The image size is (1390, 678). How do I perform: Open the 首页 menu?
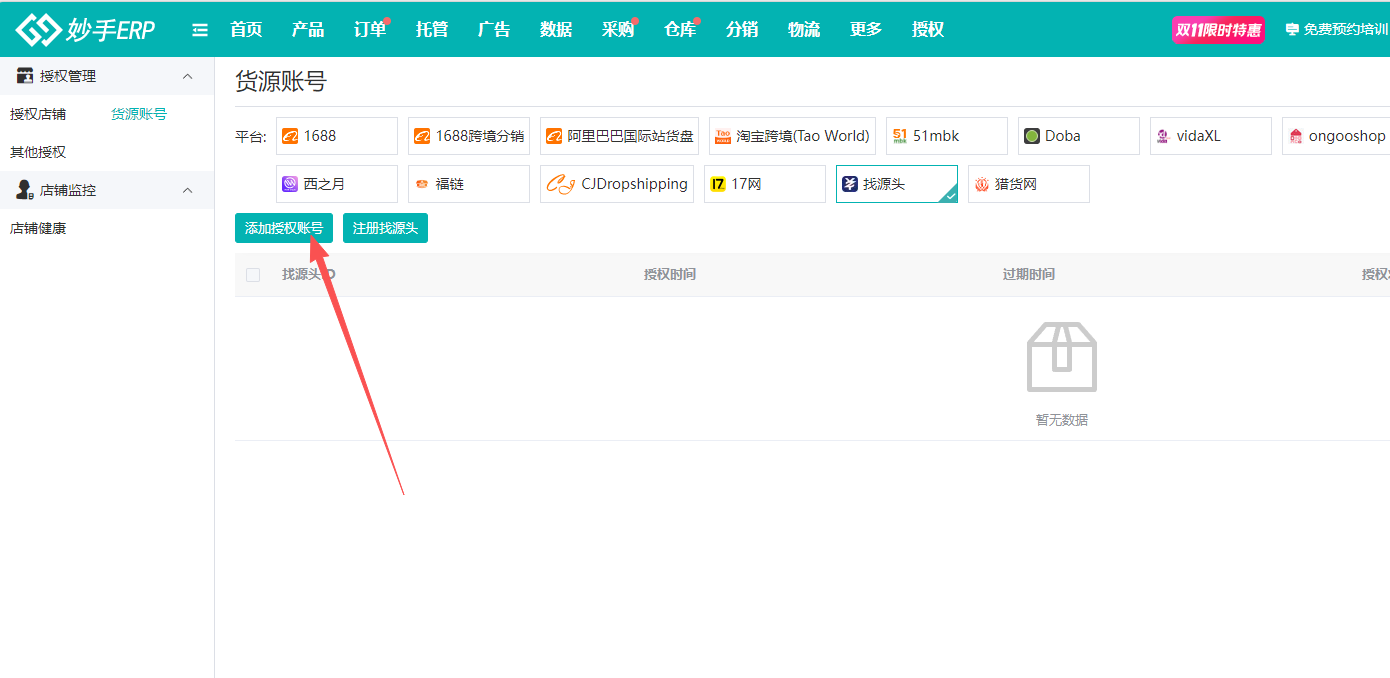tap(246, 30)
